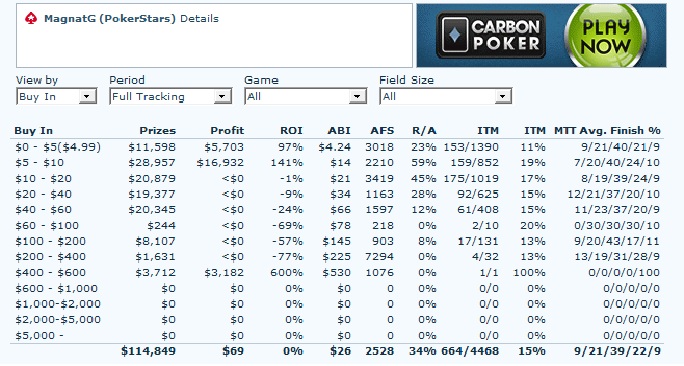Click the $114,849 total prizes value
Viewport: 684px width, 366px height.
point(148,351)
